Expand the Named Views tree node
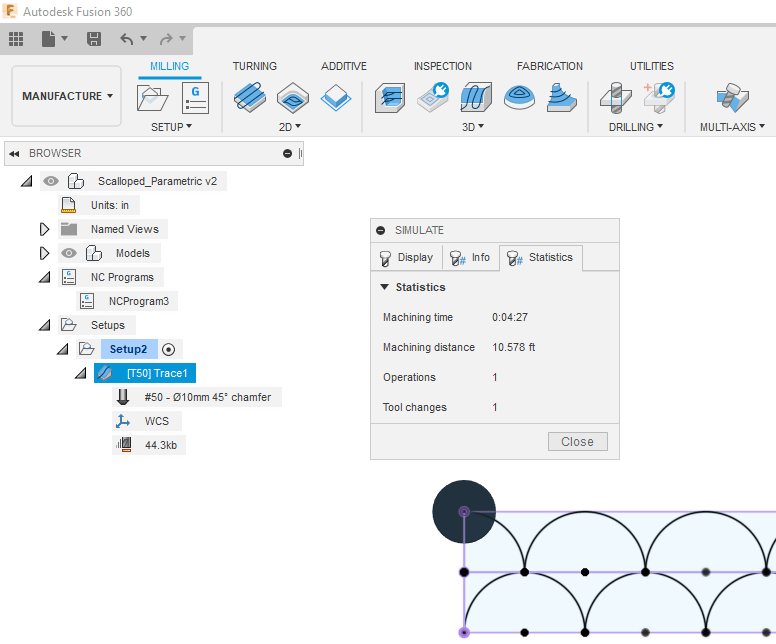The image size is (776, 644). (44, 229)
